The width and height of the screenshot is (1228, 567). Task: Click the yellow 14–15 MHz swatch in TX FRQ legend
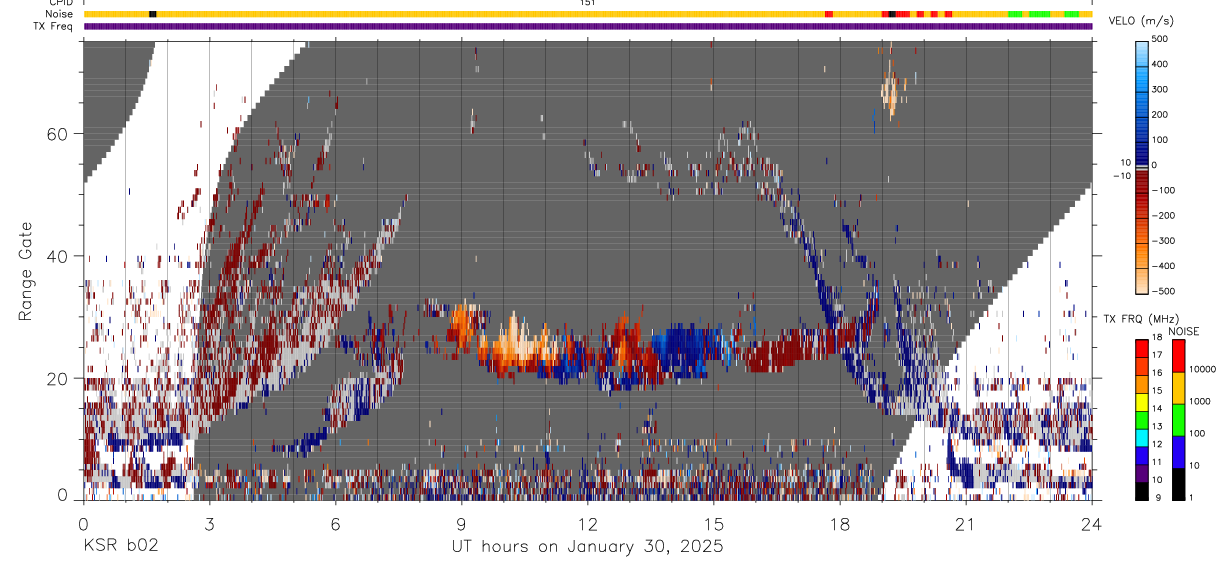click(x=1142, y=401)
